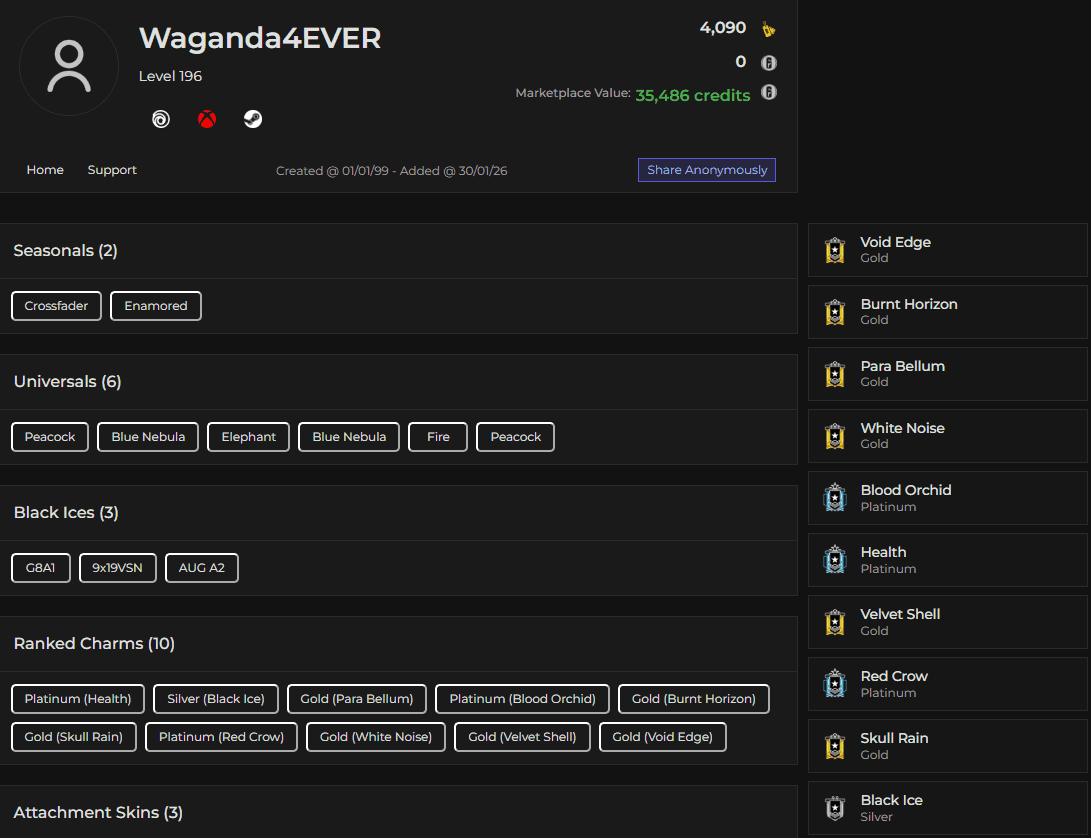Image resolution: width=1091 pixels, height=838 pixels.
Task: Click the Ubisoft platform icon
Action: click(x=160, y=119)
